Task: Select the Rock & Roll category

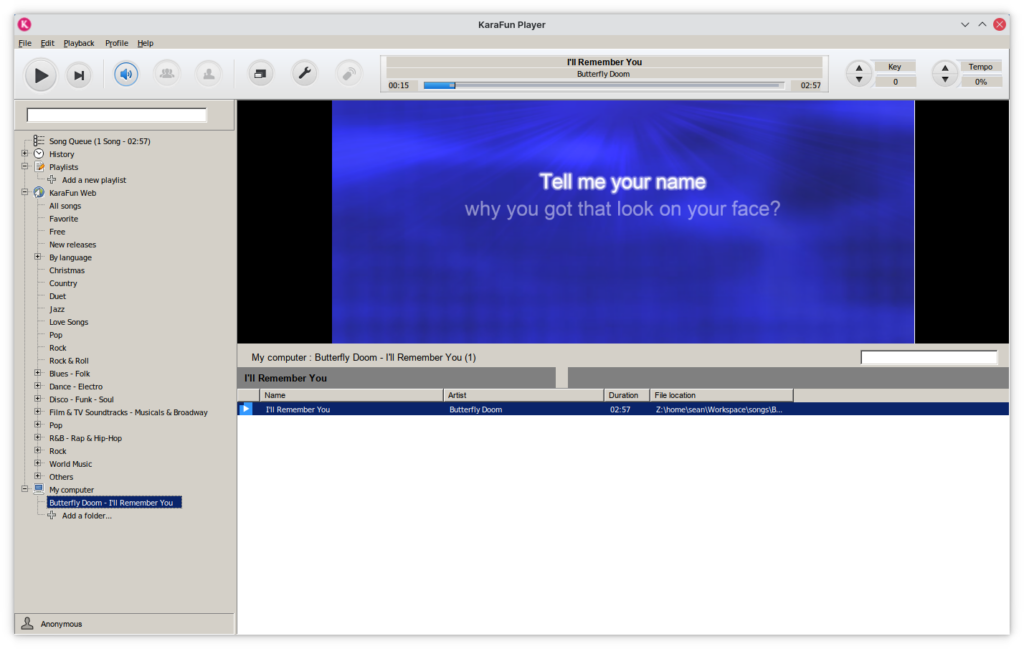Action: (x=69, y=360)
